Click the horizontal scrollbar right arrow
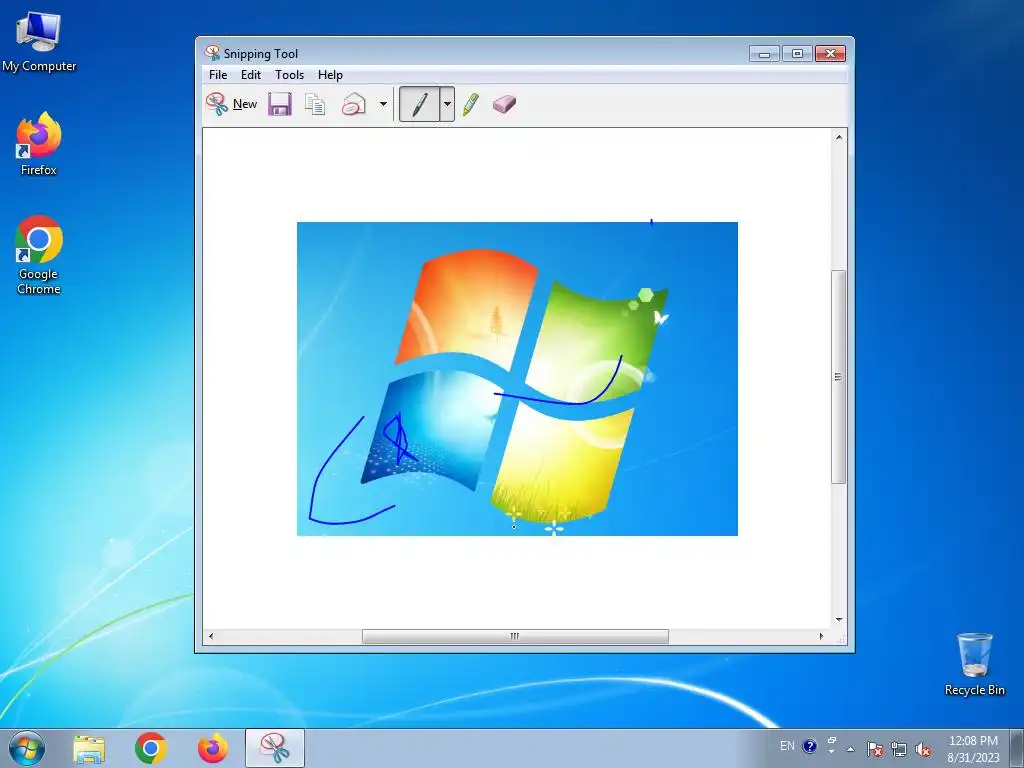 pos(822,636)
